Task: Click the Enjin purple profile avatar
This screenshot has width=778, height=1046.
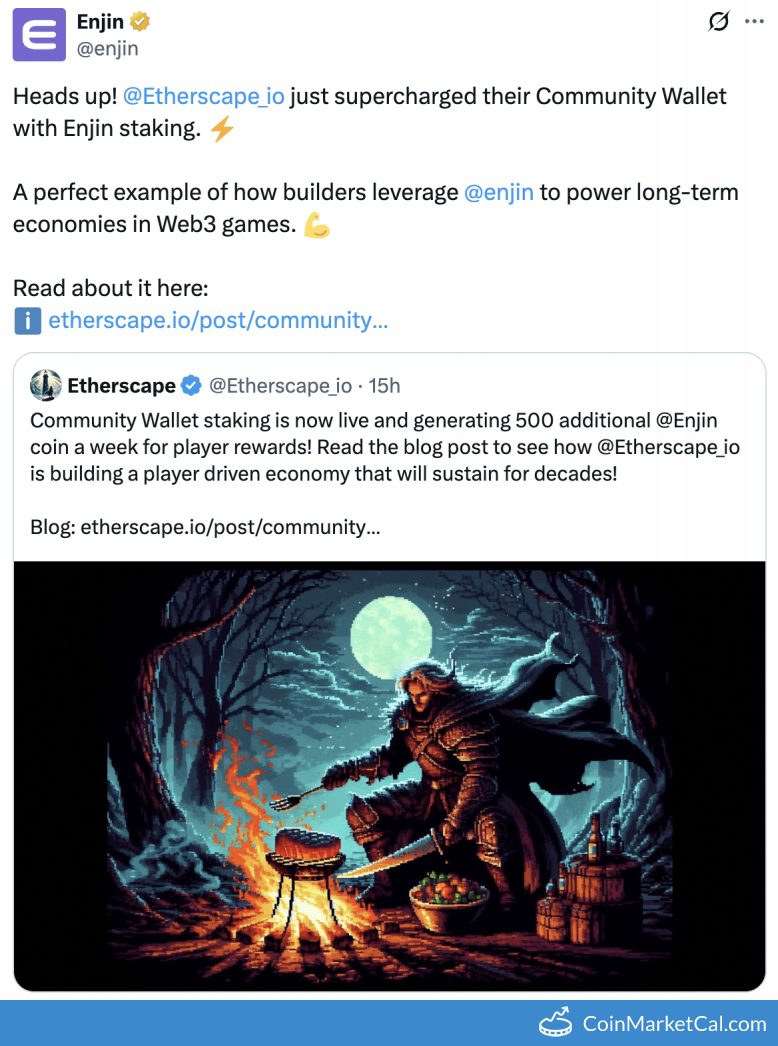Action: coord(40,36)
